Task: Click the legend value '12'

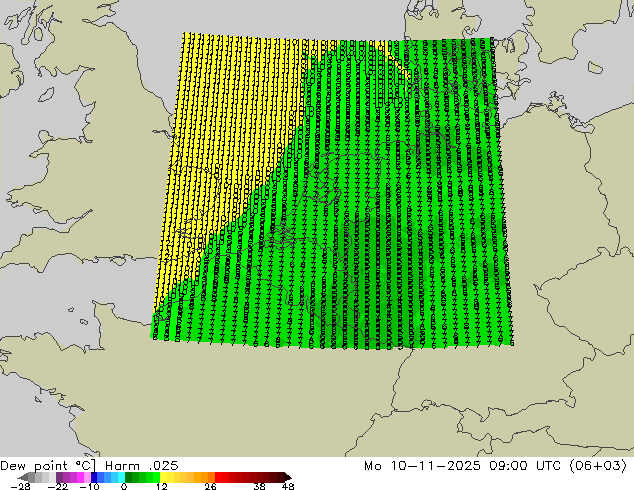Action: (162, 486)
